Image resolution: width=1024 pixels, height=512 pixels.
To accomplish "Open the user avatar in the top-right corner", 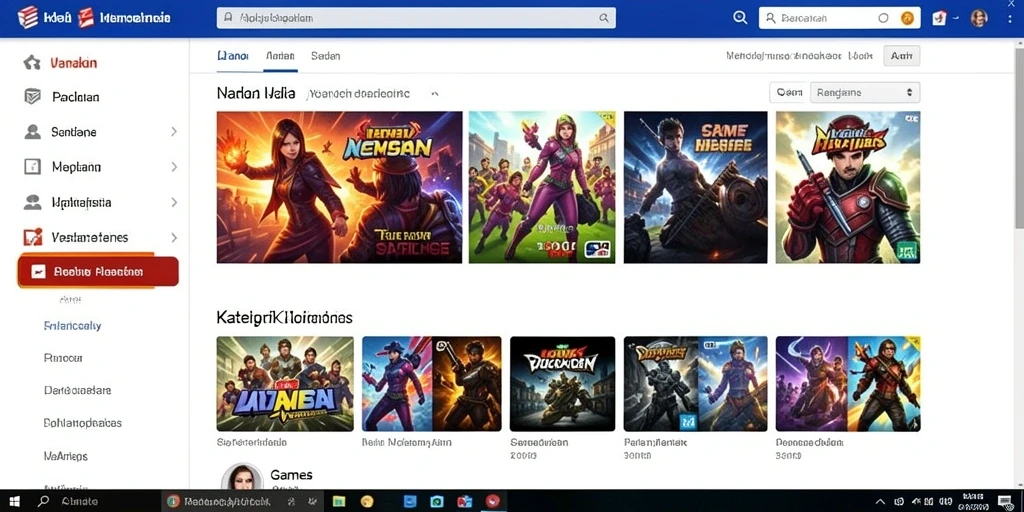I will (979, 18).
